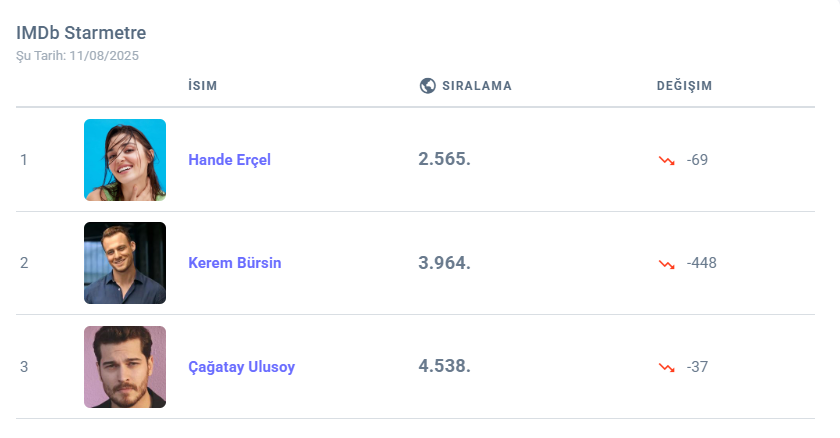Click the change value -448
This screenshot has width=840, height=438.
tap(702, 263)
